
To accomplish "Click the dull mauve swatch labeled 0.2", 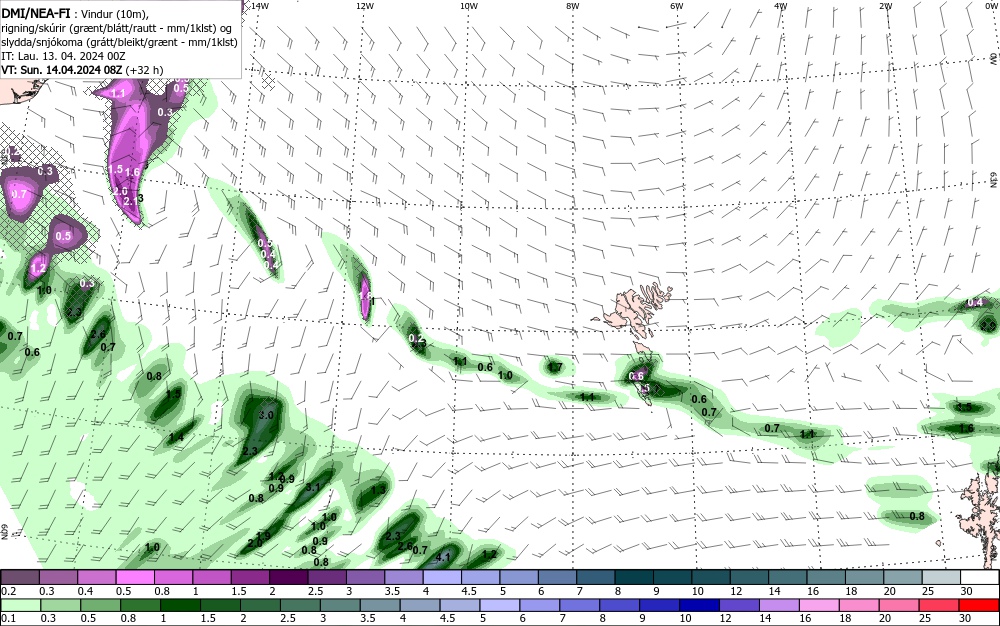I will coord(20,578).
